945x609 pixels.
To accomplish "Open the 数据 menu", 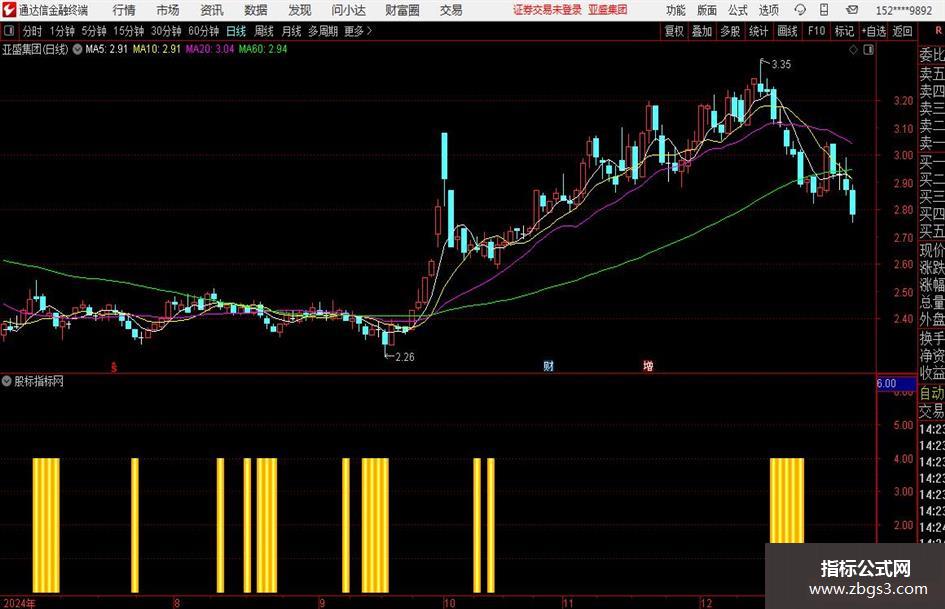I will (256, 10).
